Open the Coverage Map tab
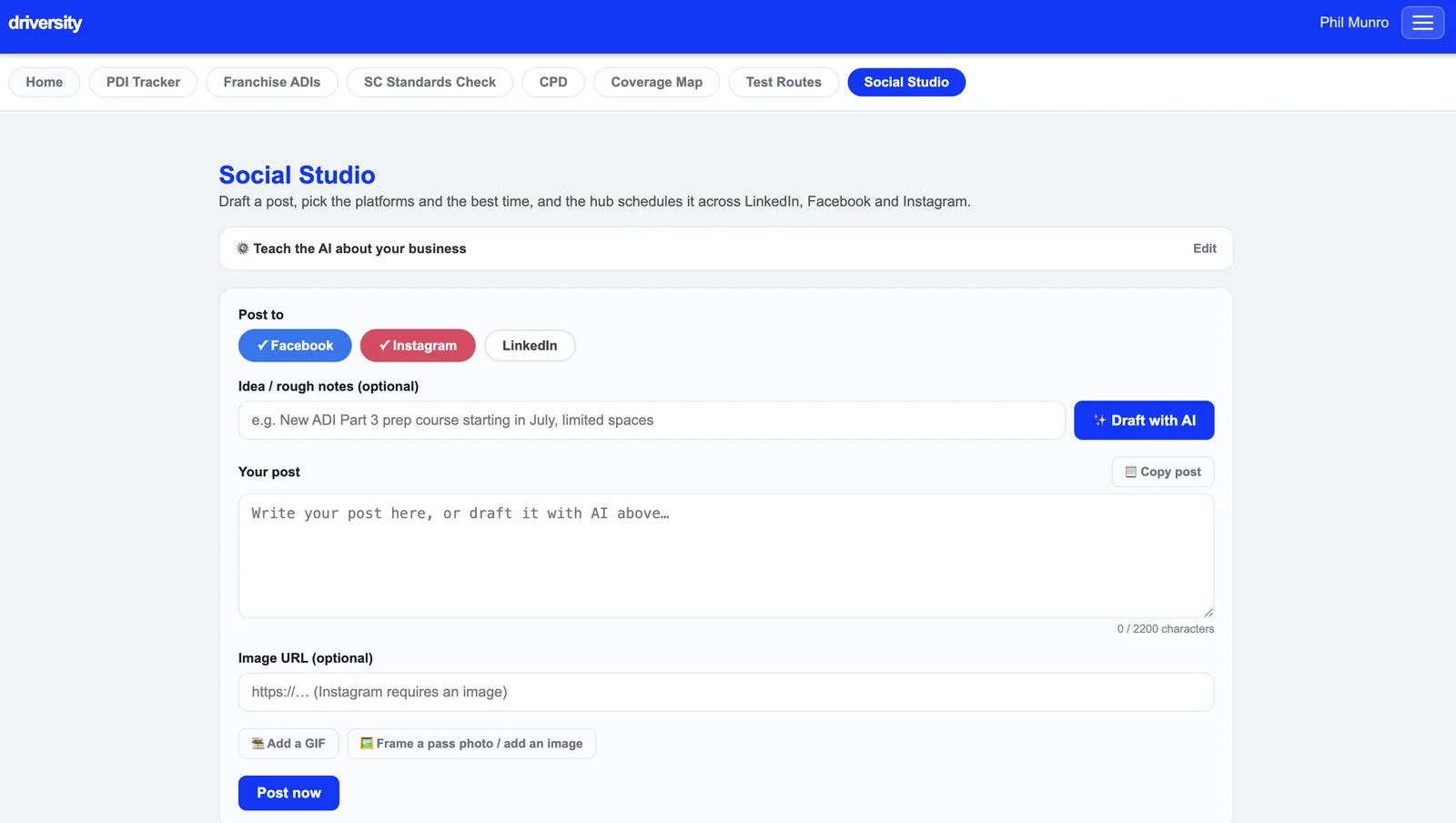The width and height of the screenshot is (1456, 823). point(656,82)
